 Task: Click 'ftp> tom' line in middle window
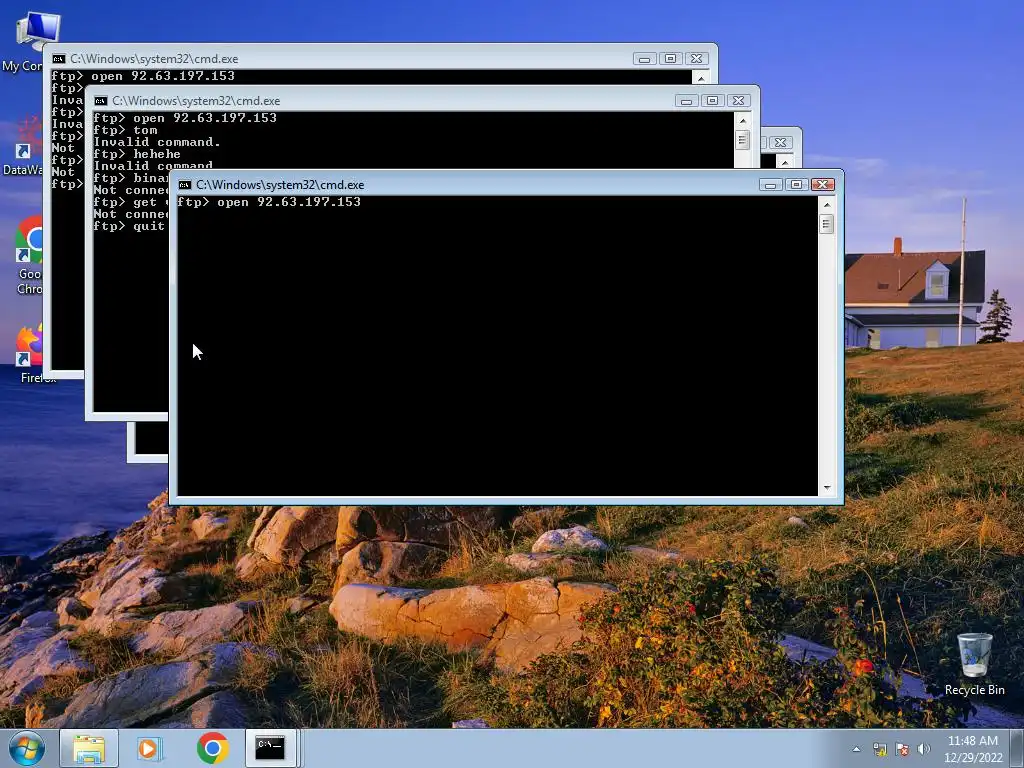tap(125, 130)
